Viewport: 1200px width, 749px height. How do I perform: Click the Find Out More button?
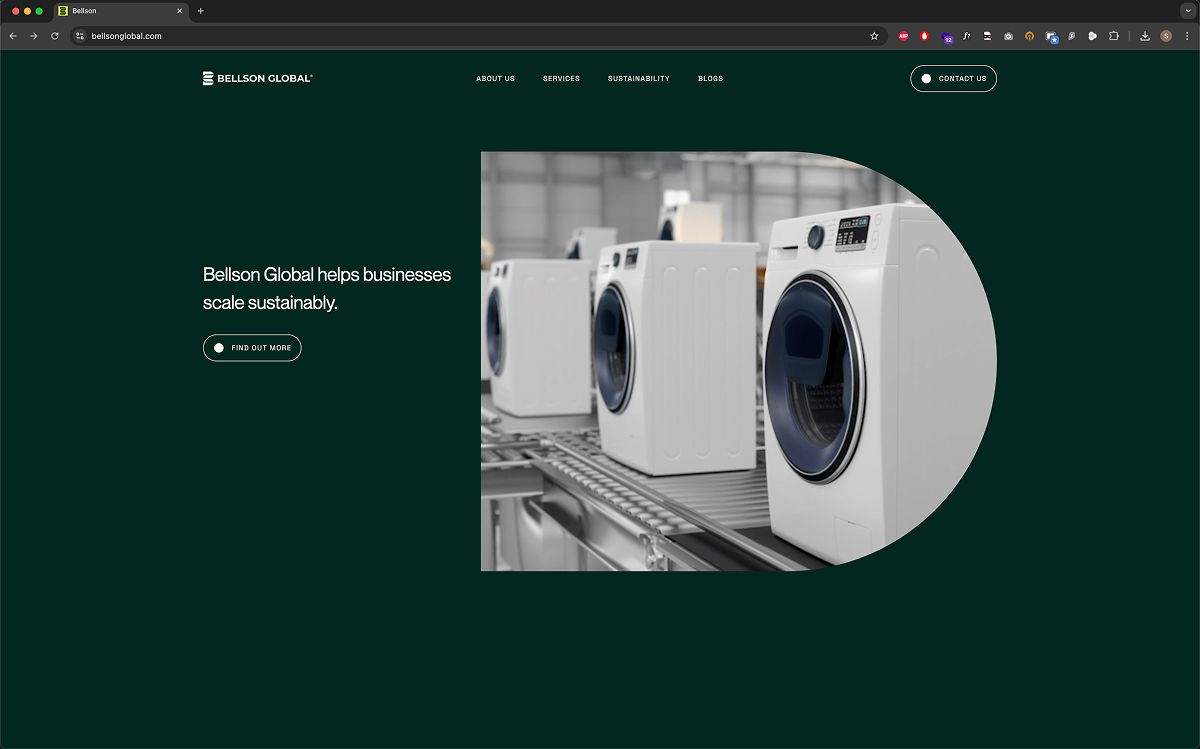click(252, 348)
